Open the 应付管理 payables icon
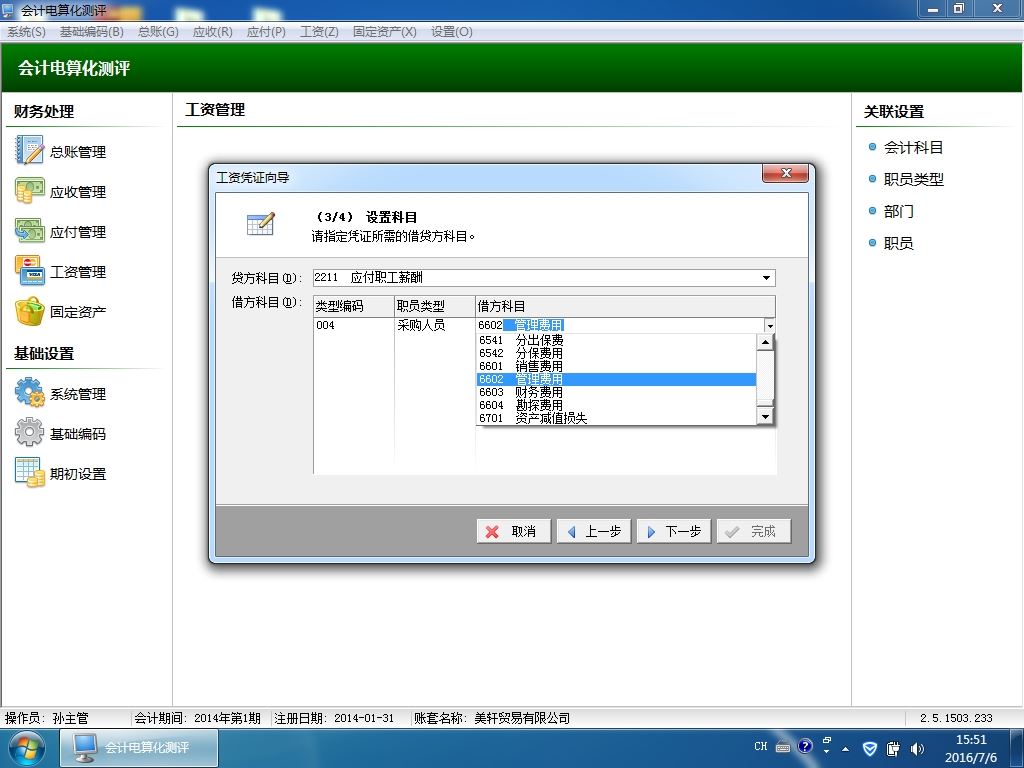Screen dimensions: 1024x768 click(29, 231)
